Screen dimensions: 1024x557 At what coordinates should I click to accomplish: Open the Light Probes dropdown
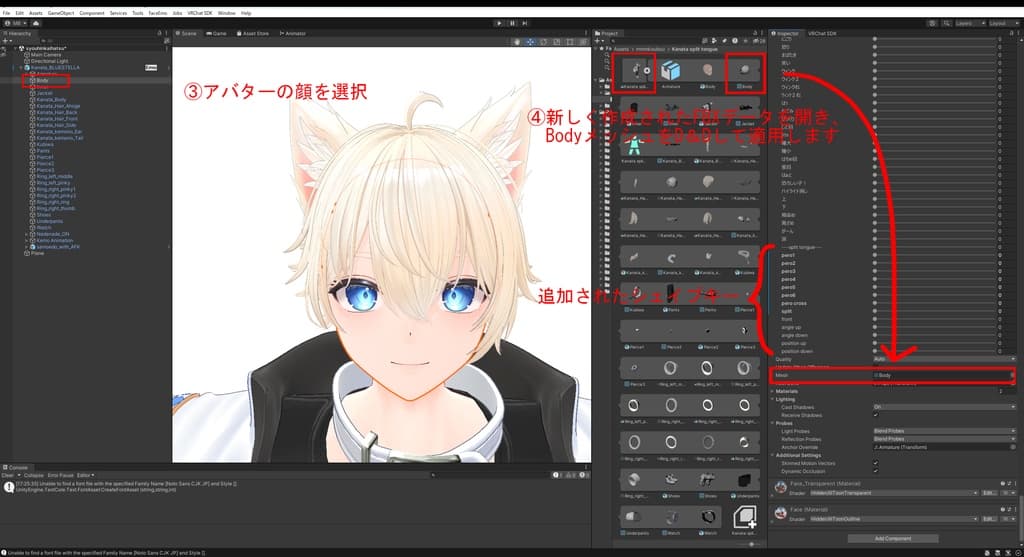point(944,431)
